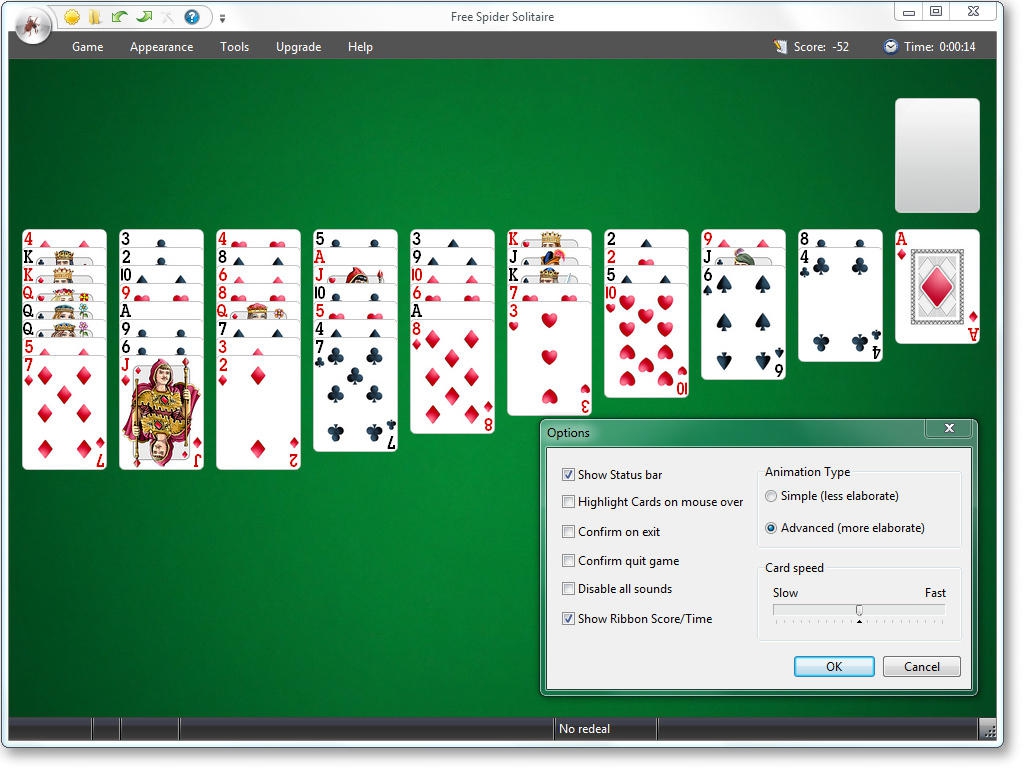This screenshot has width=1024, height=768.
Task: Select Simple (less elaborate) animation
Action: coord(771,496)
